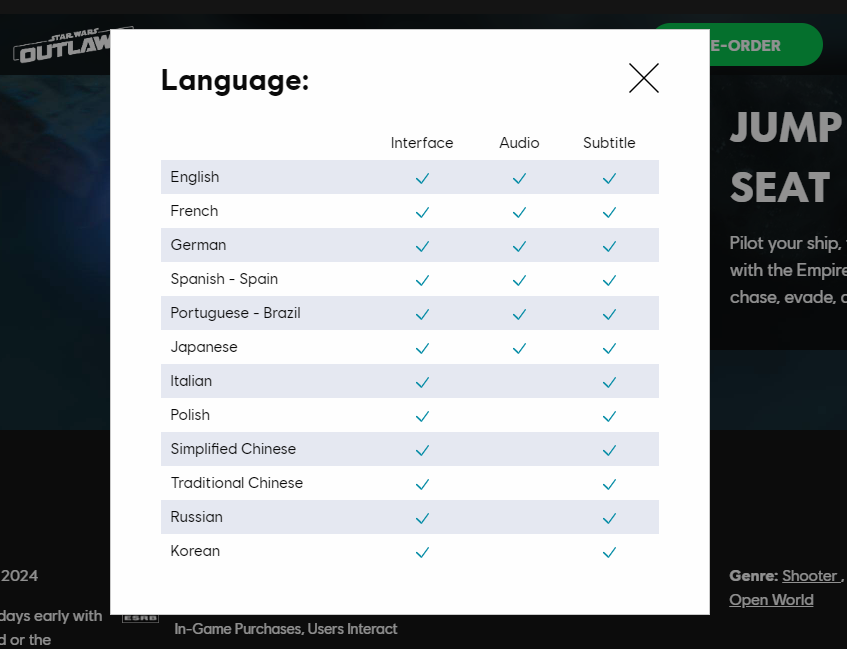Click the Korean Subtitle checkmark
Viewport: 847px width, 649px height.
609,552
